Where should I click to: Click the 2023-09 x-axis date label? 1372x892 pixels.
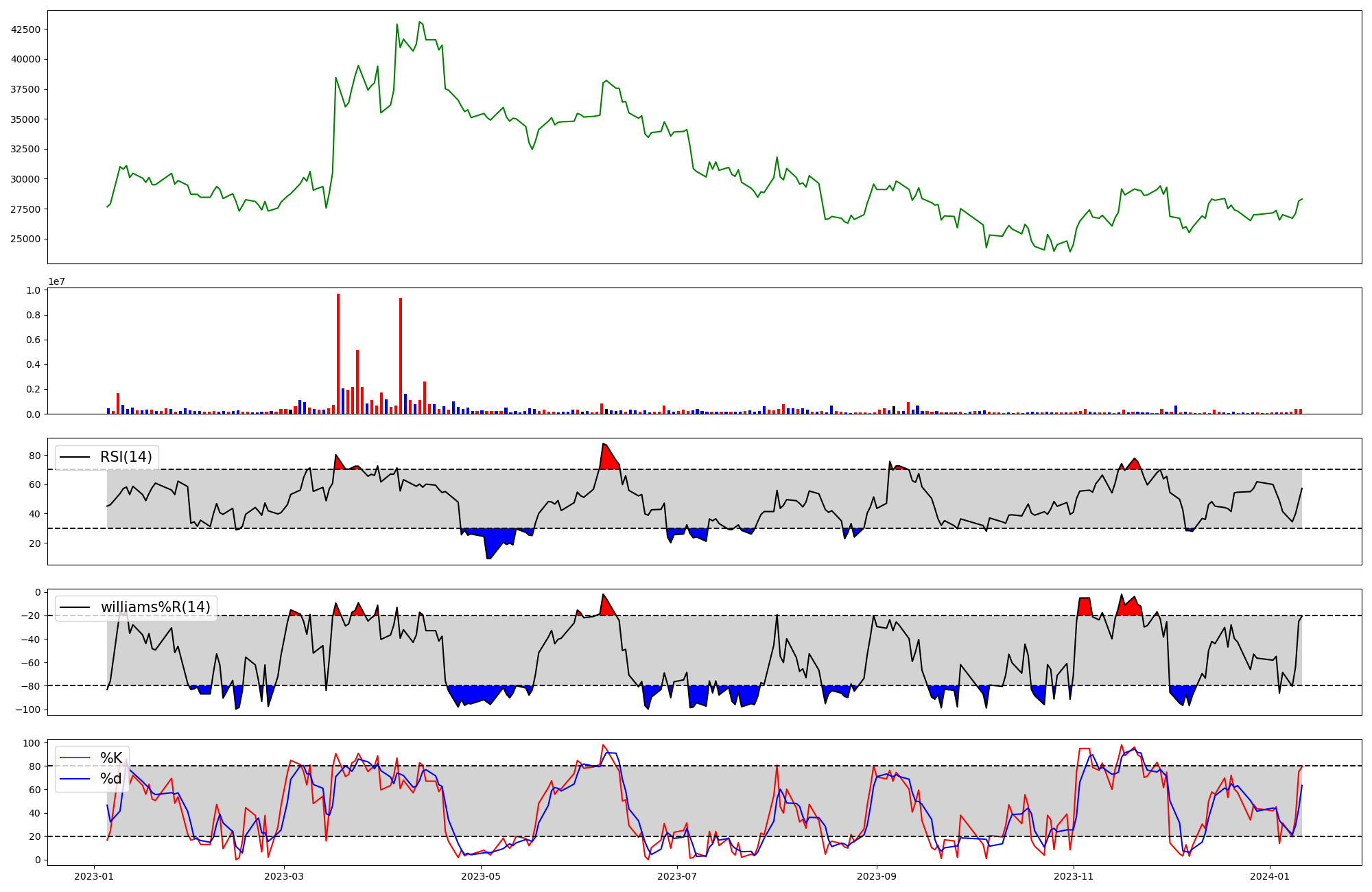tap(877, 876)
